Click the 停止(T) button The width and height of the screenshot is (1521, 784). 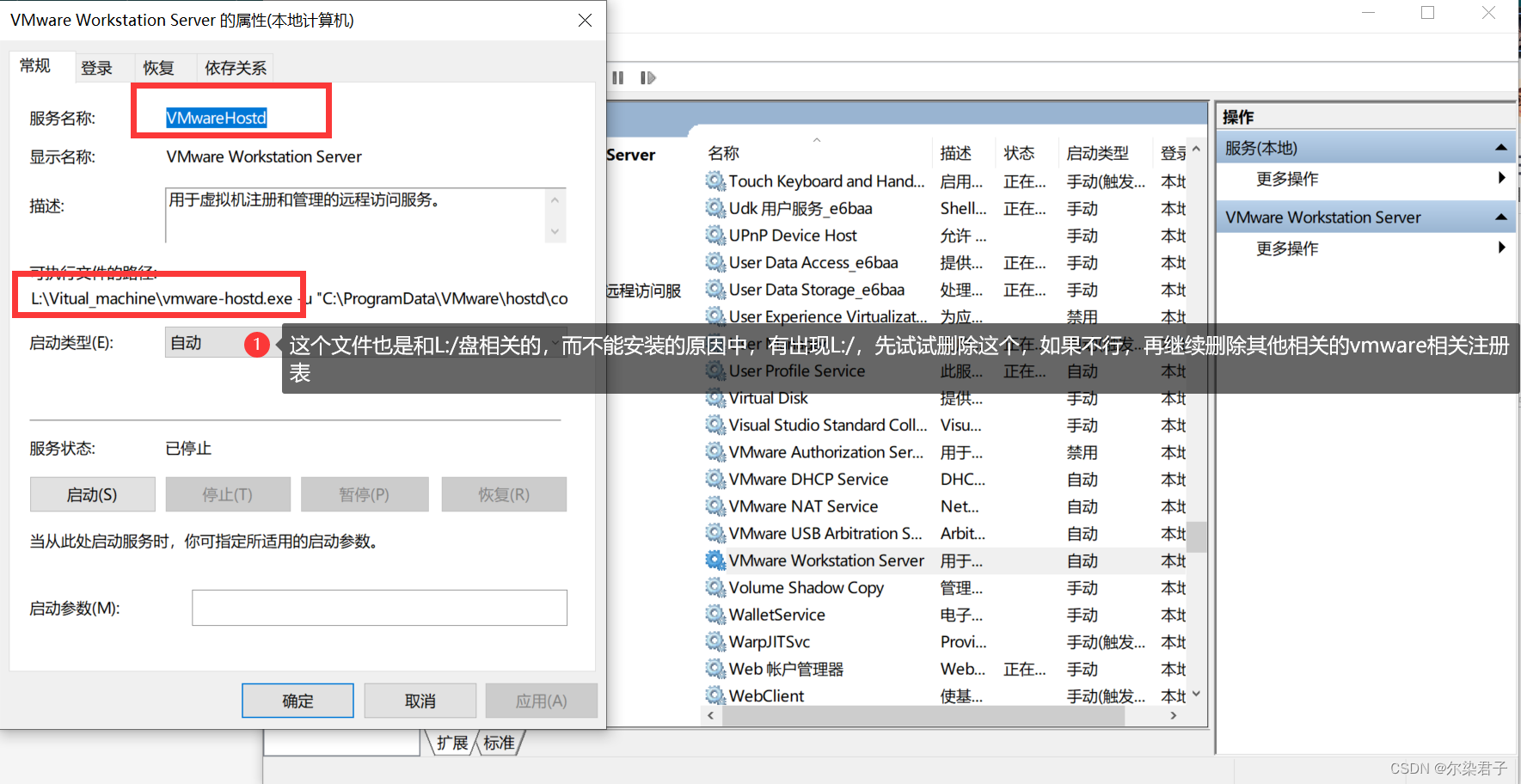(228, 494)
